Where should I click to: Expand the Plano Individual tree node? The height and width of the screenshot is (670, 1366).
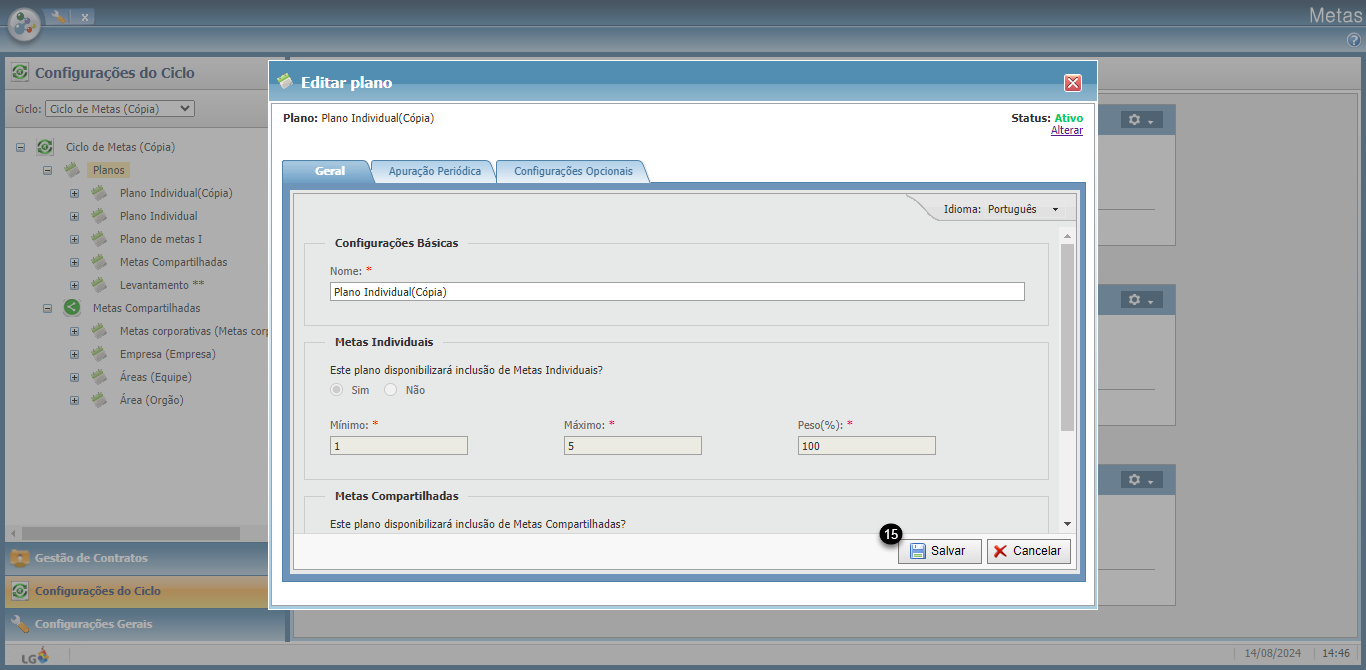tap(74, 216)
